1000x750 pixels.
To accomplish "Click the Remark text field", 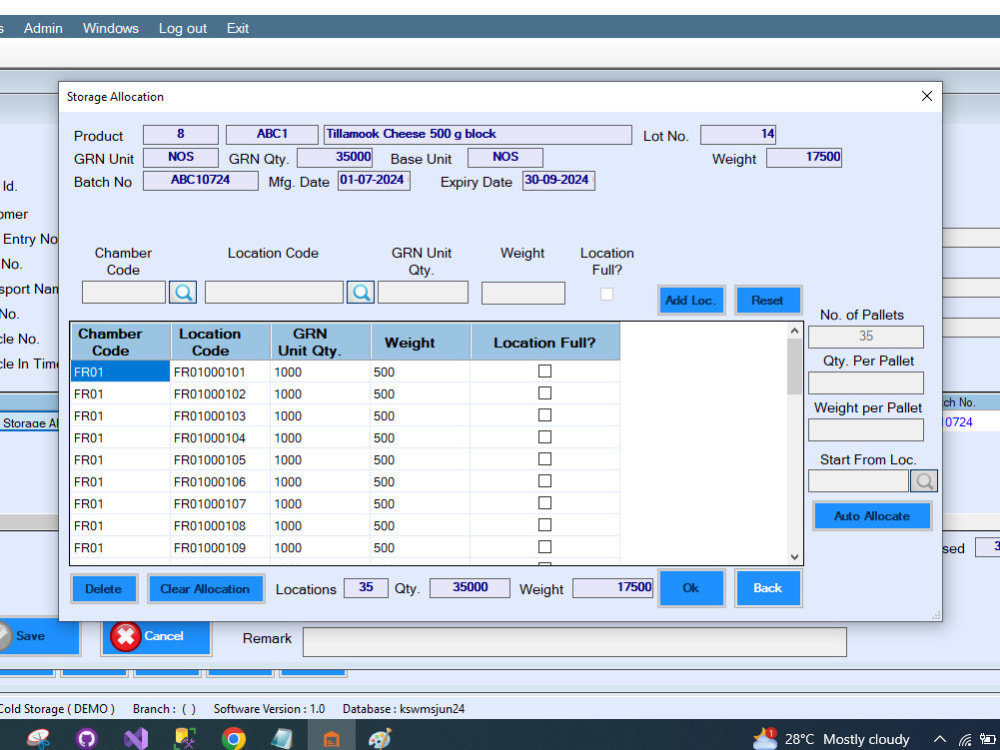I will point(575,642).
